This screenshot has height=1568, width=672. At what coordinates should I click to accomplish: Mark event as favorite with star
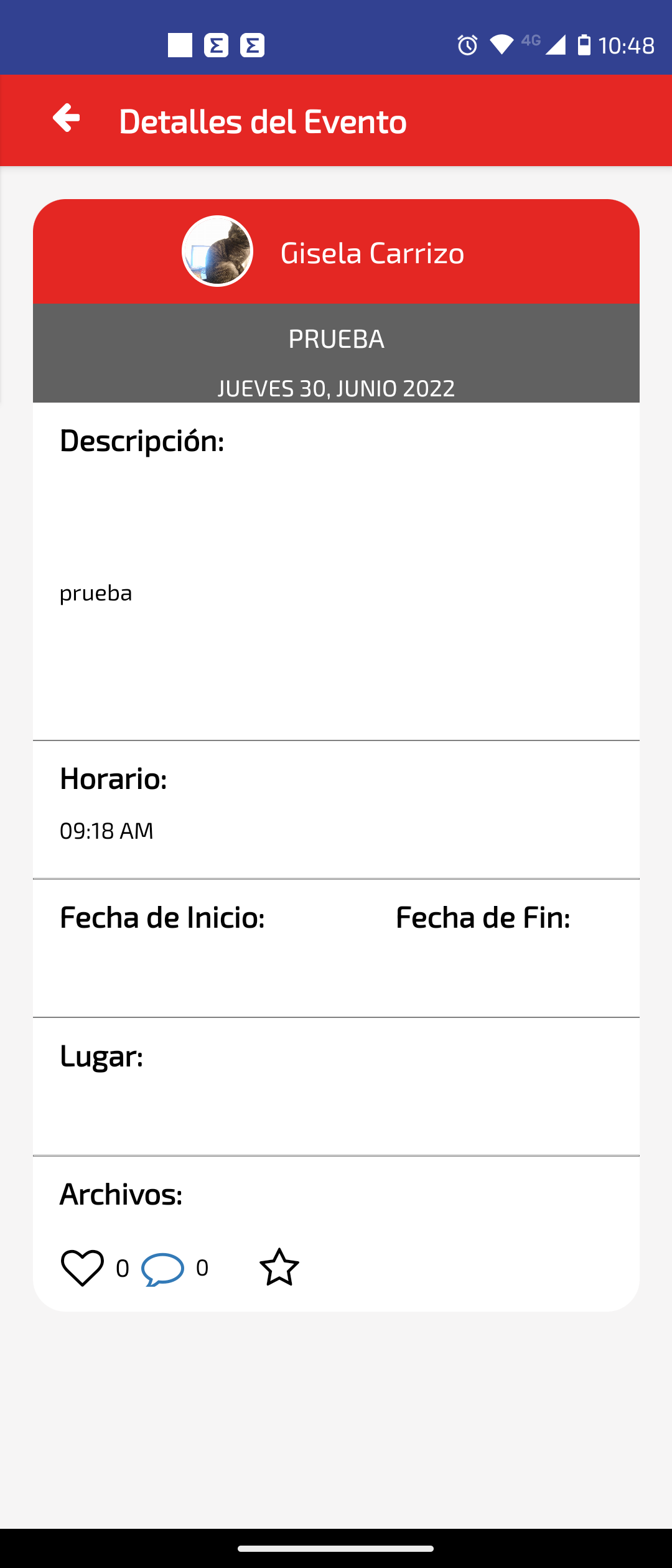coord(279,1267)
